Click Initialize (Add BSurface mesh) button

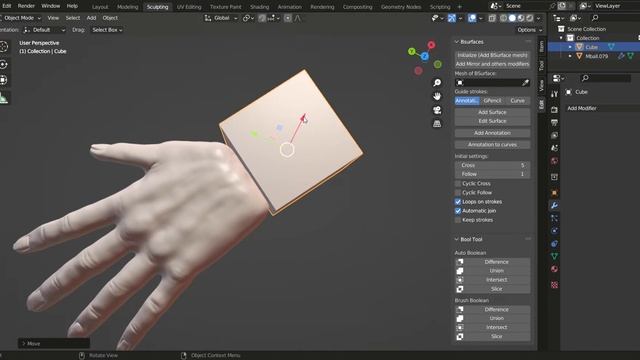492,55
